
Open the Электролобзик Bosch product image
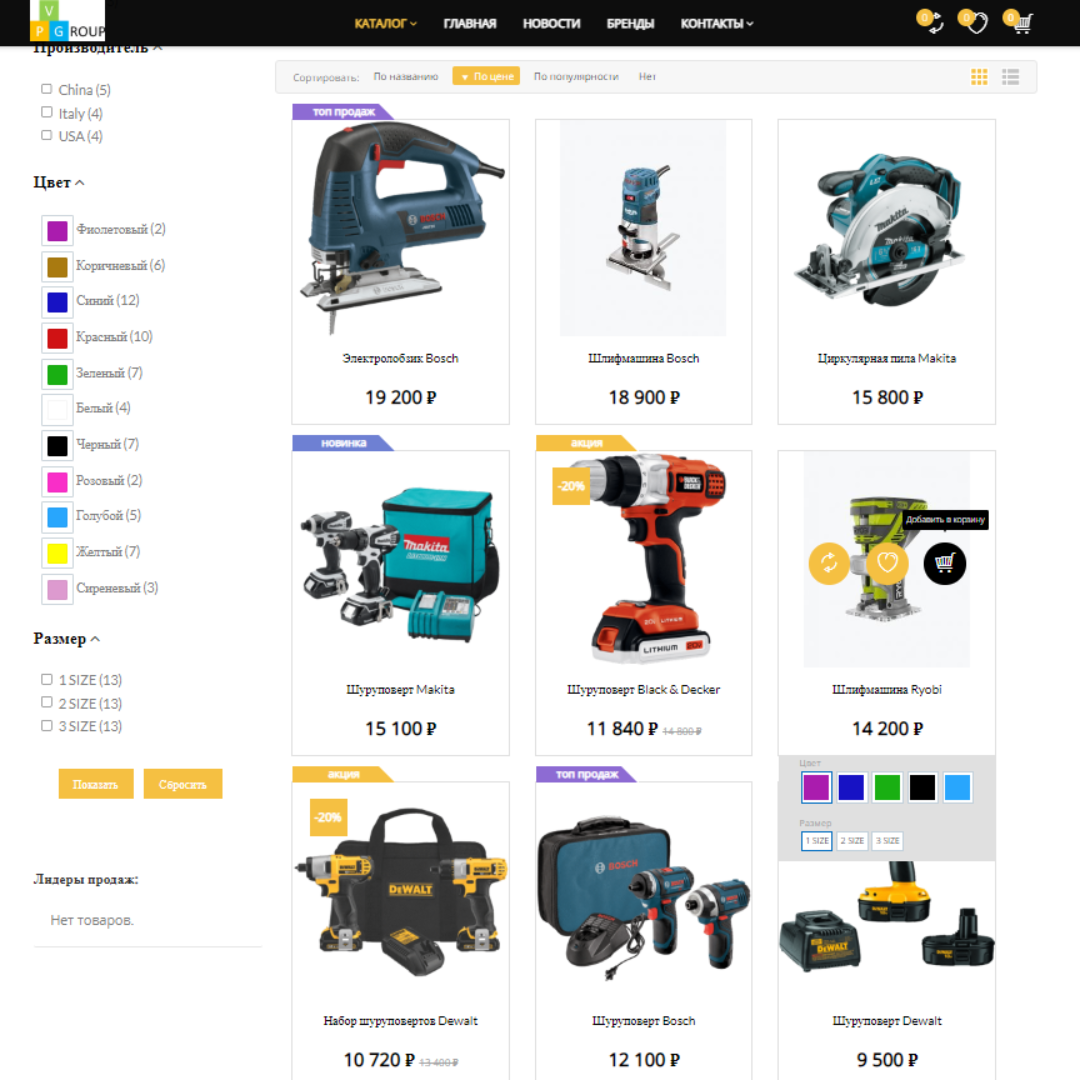point(400,228)
